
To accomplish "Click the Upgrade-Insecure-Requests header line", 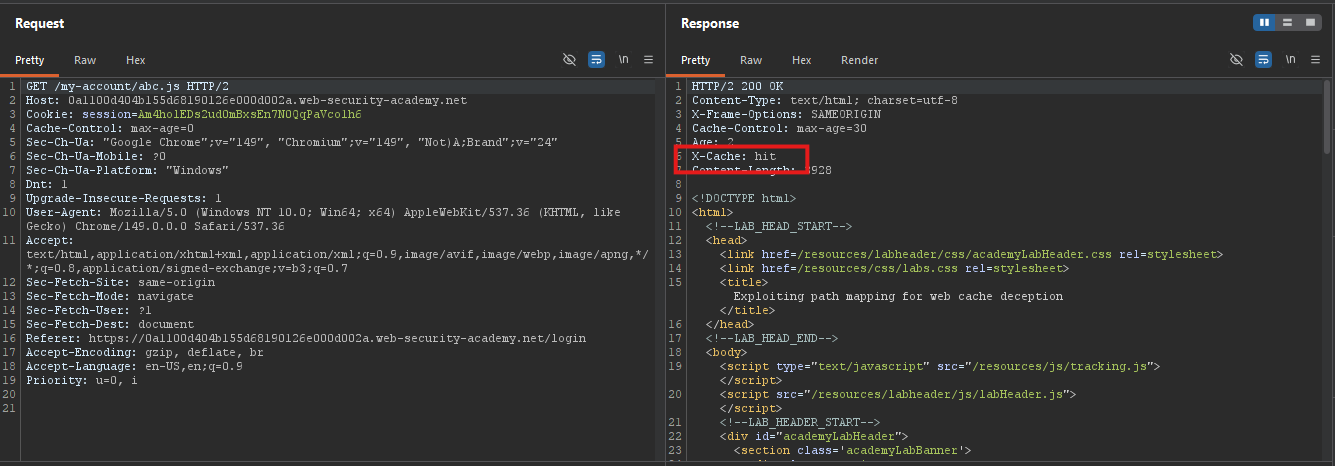I will 124,199.
